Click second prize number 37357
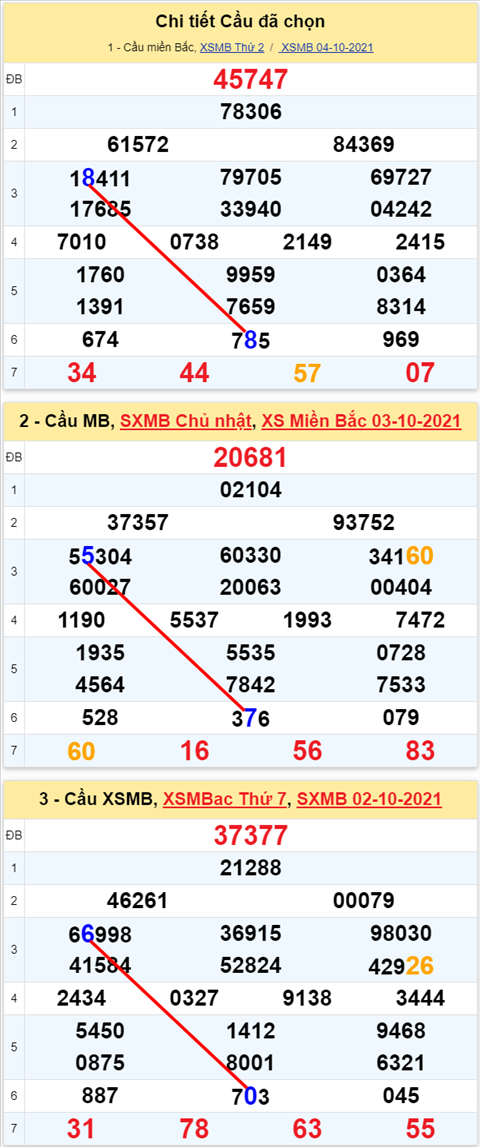Image resolution: width=480 pixels, height=1147 pixels. [138, 523]
